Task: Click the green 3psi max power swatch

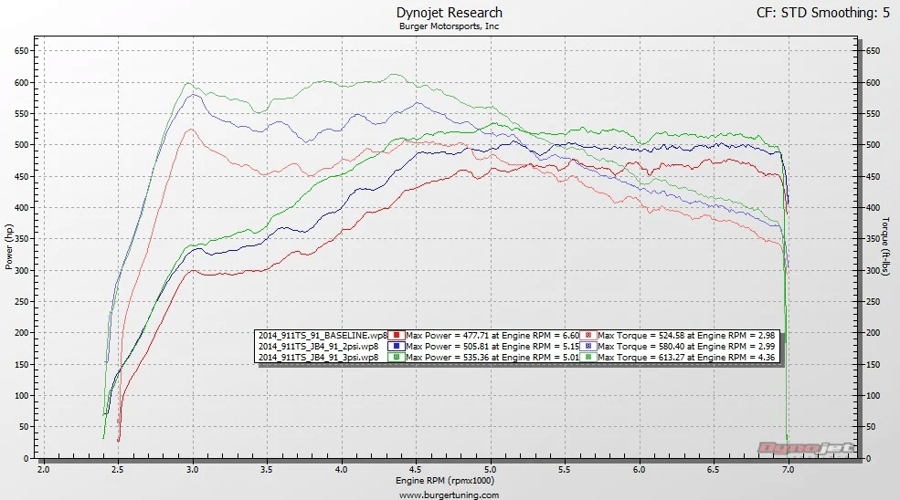Action: point(397,357)
